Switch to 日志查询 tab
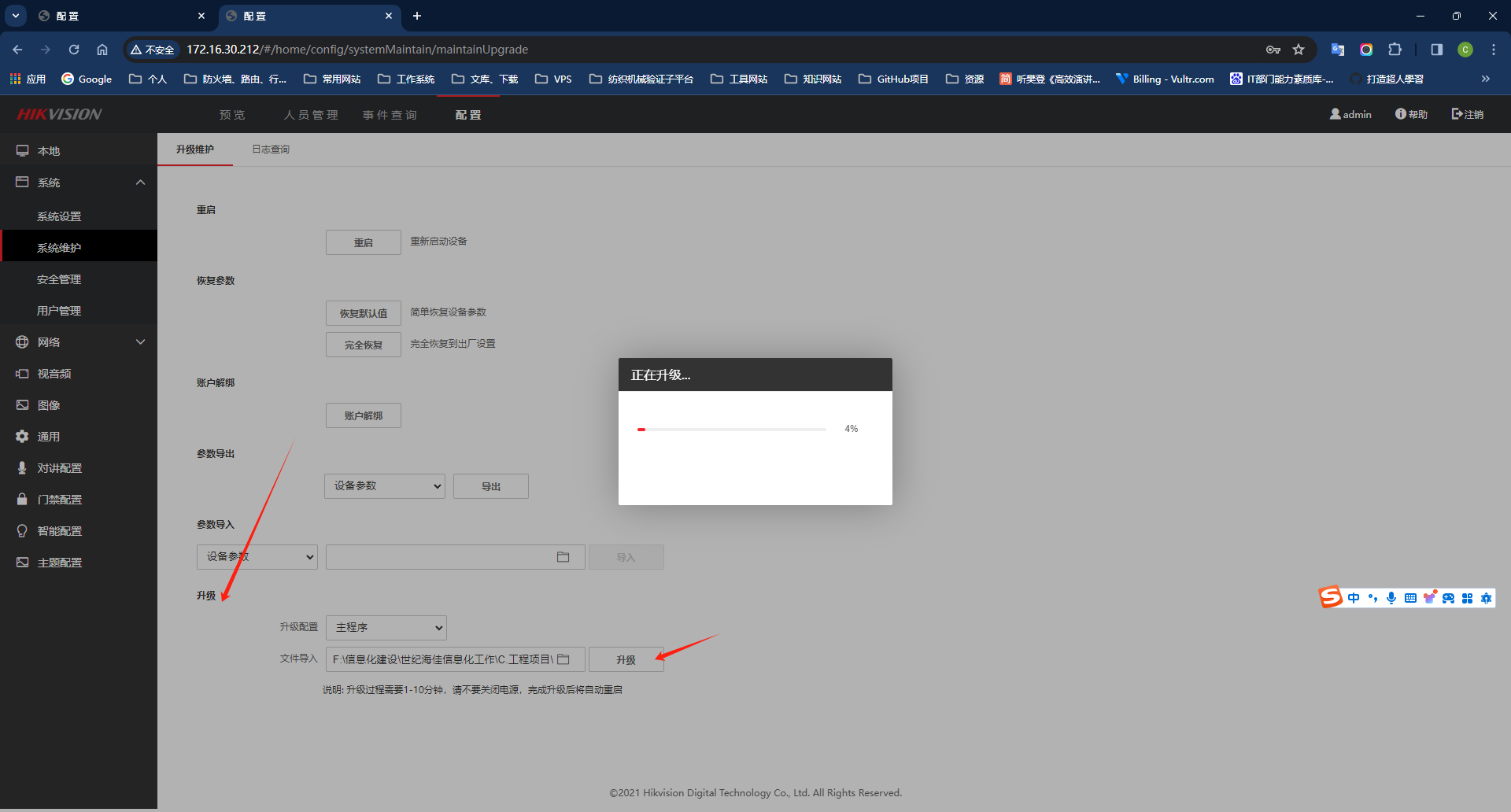 point(271,149)
